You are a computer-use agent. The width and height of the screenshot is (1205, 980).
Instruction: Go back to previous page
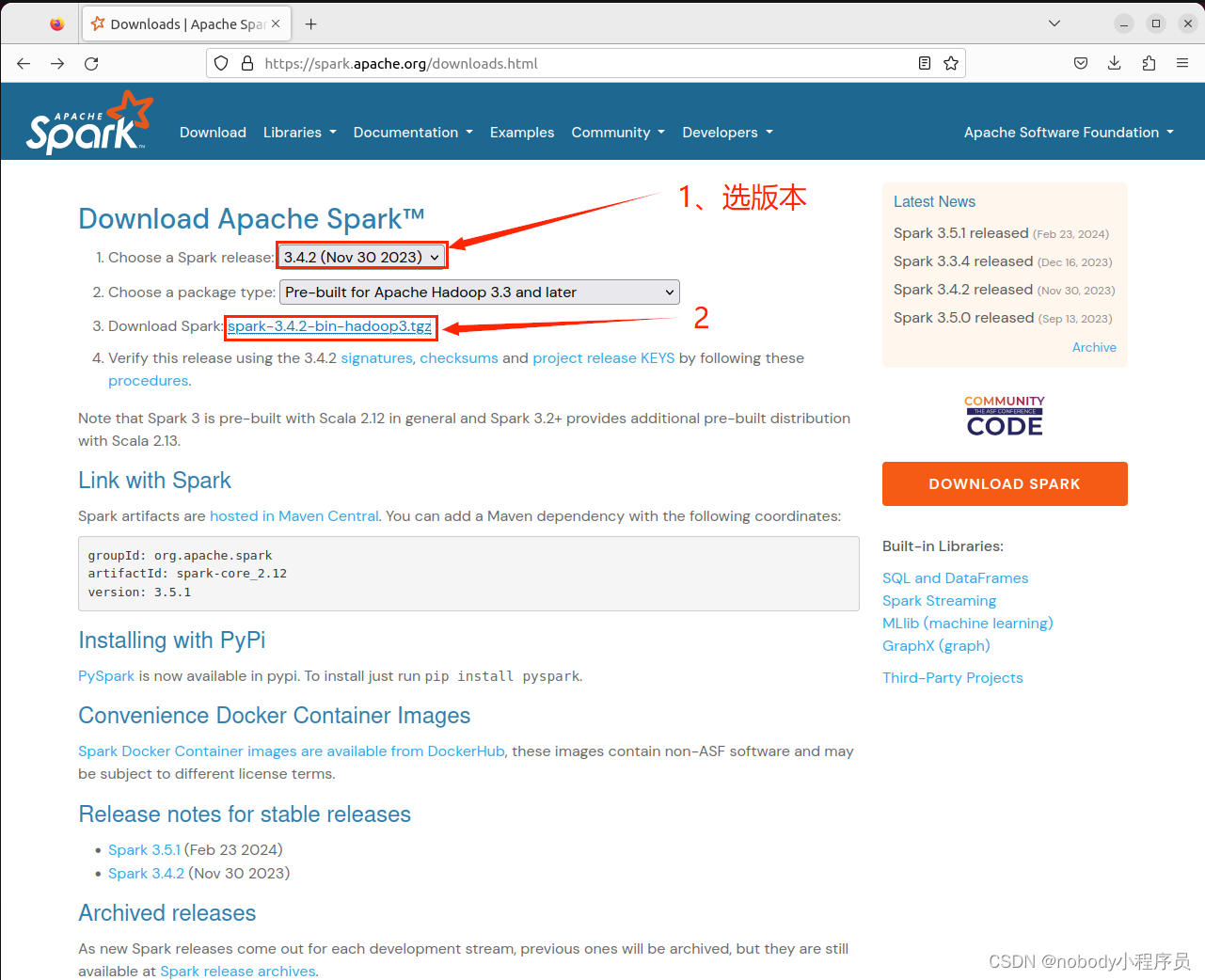[24, 63]
